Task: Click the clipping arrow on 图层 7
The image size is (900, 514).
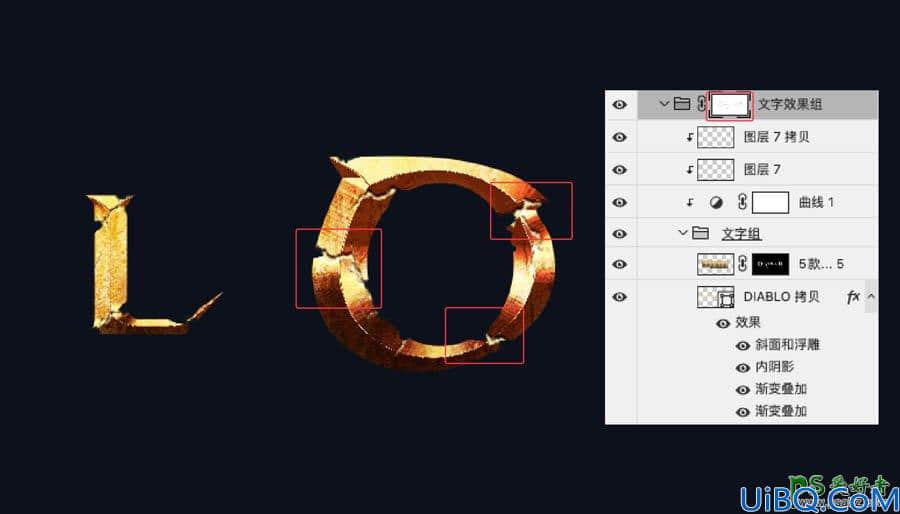Action: click(690, 170)
